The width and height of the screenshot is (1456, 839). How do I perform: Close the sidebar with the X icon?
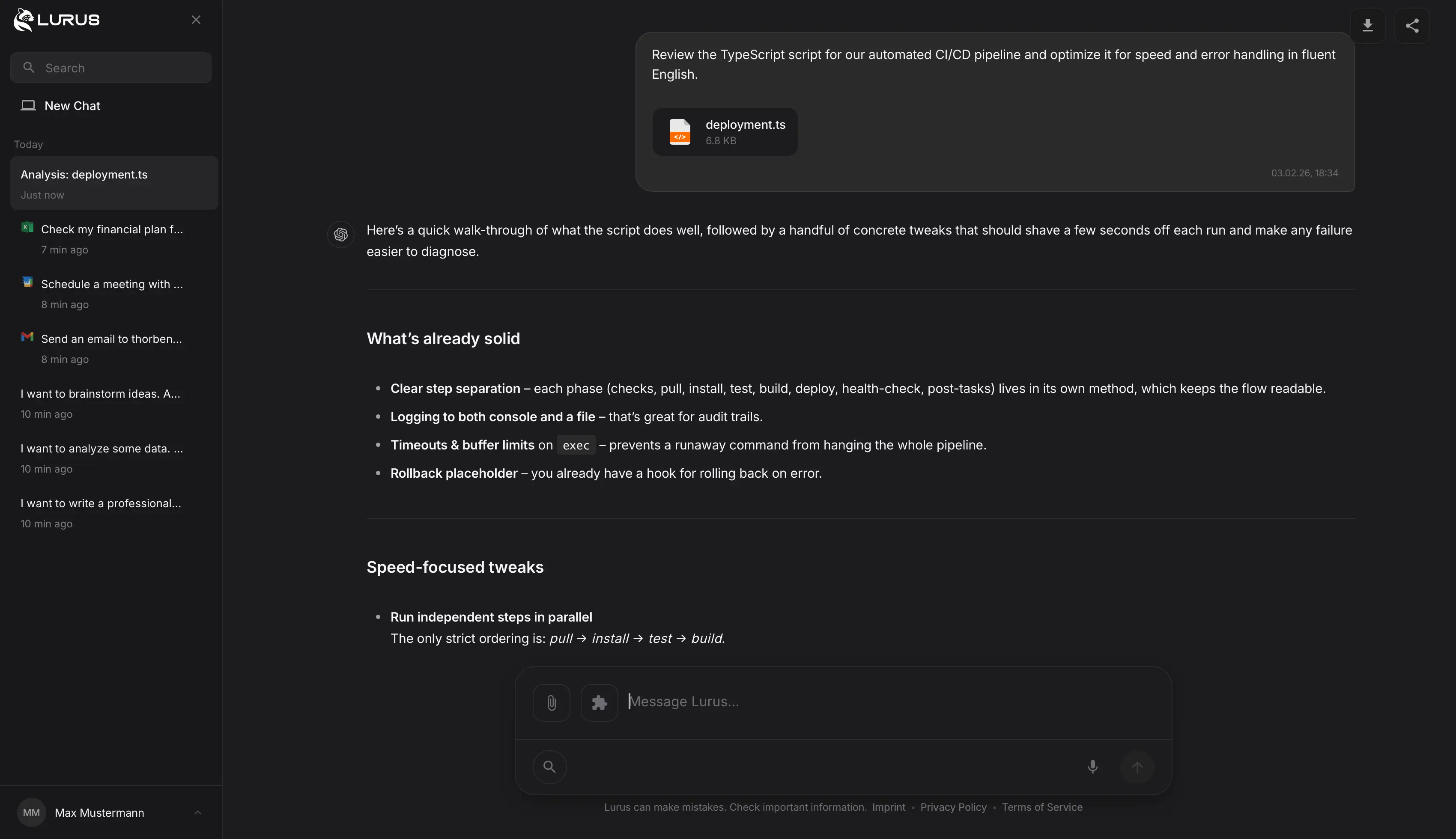coord(196,20)
